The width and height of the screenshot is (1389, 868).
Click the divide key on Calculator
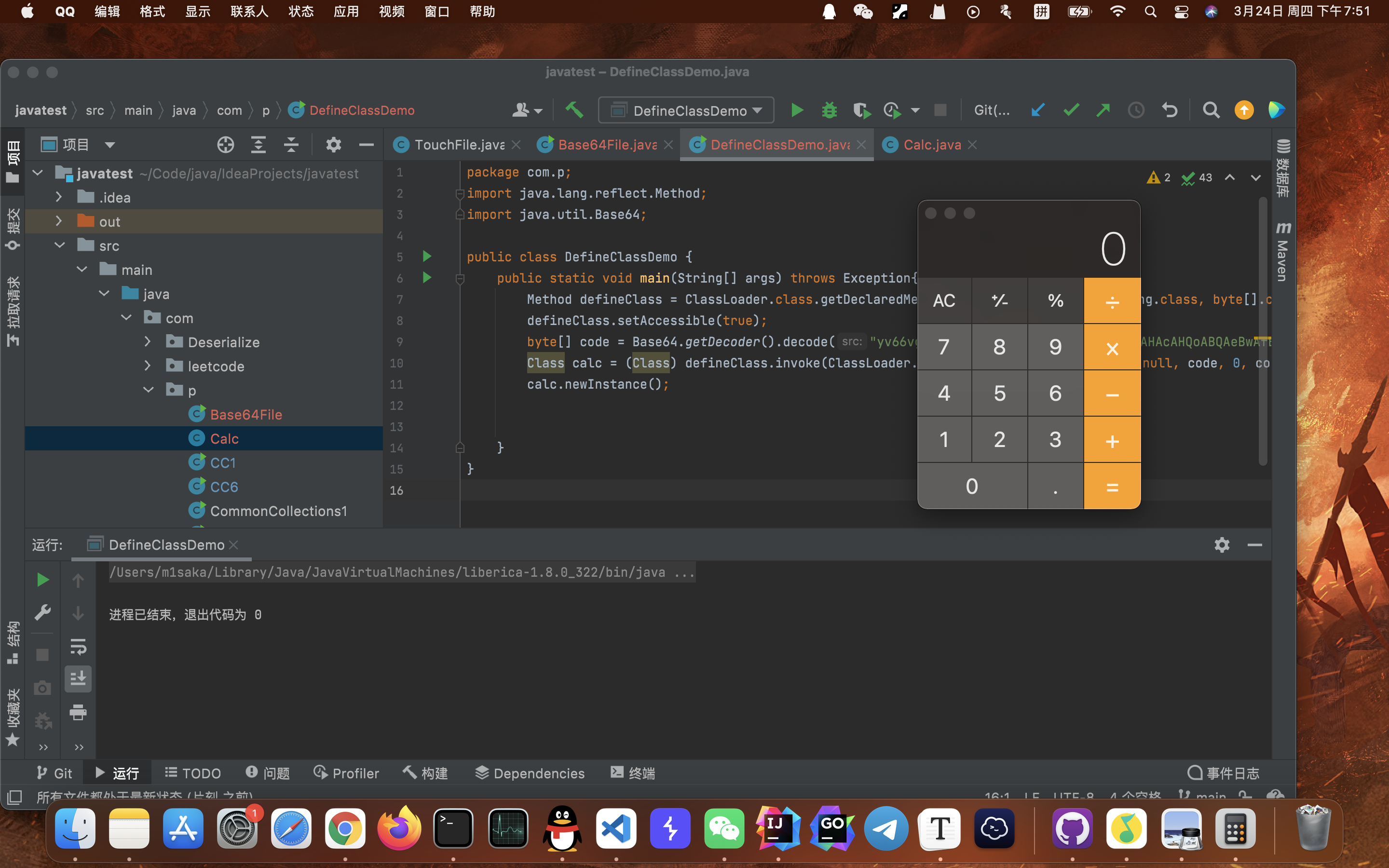click(1112, 301)
